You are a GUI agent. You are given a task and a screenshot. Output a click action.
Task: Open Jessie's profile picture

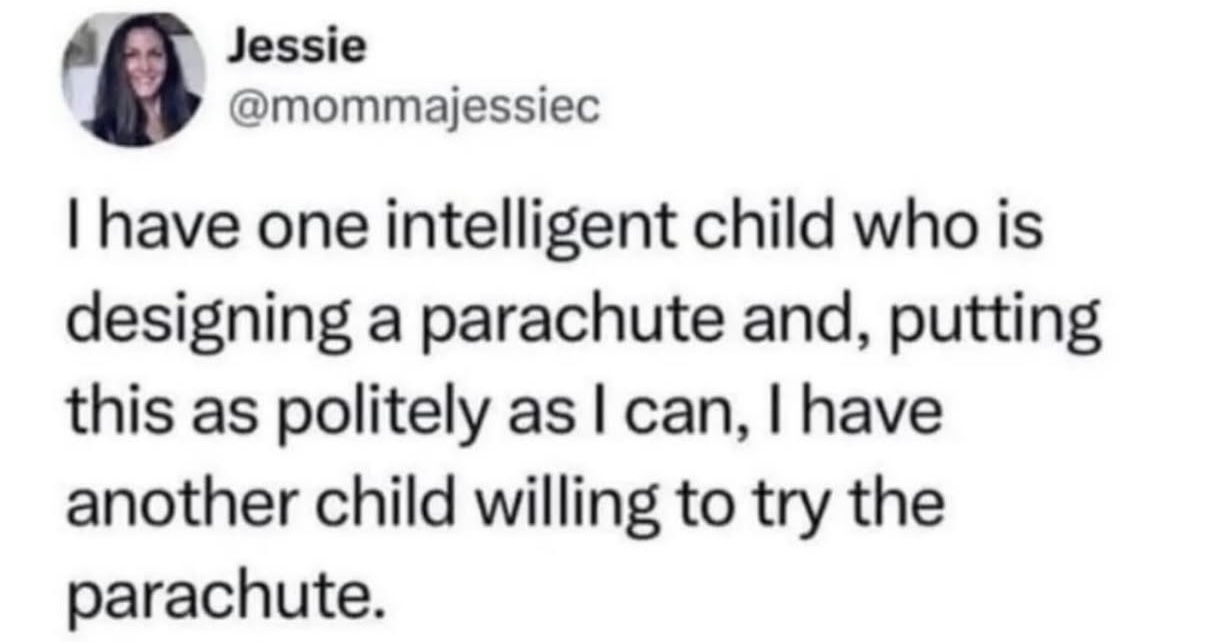click(x=131, y=81)
